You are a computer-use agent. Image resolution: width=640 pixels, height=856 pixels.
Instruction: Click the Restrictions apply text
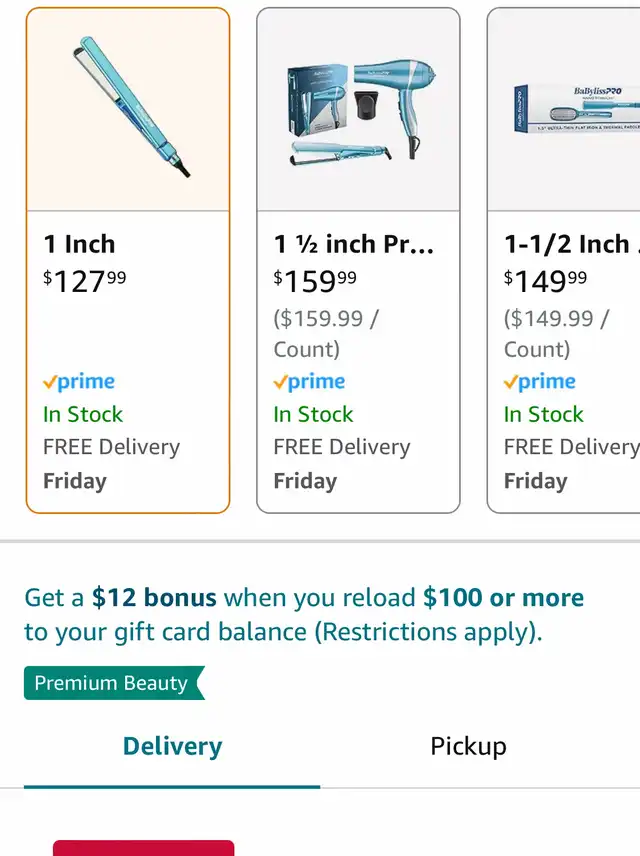pyautogui.click(x=429, y=632)
